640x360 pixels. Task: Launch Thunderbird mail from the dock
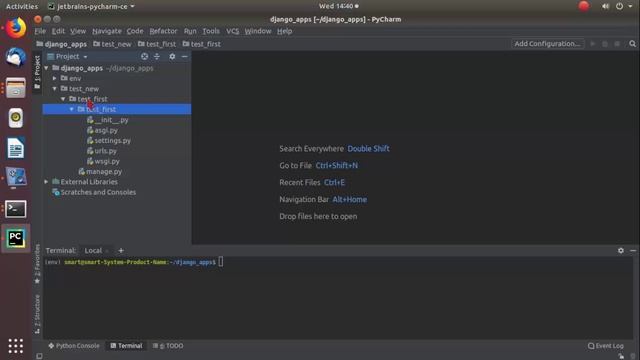tap(16, 57)
